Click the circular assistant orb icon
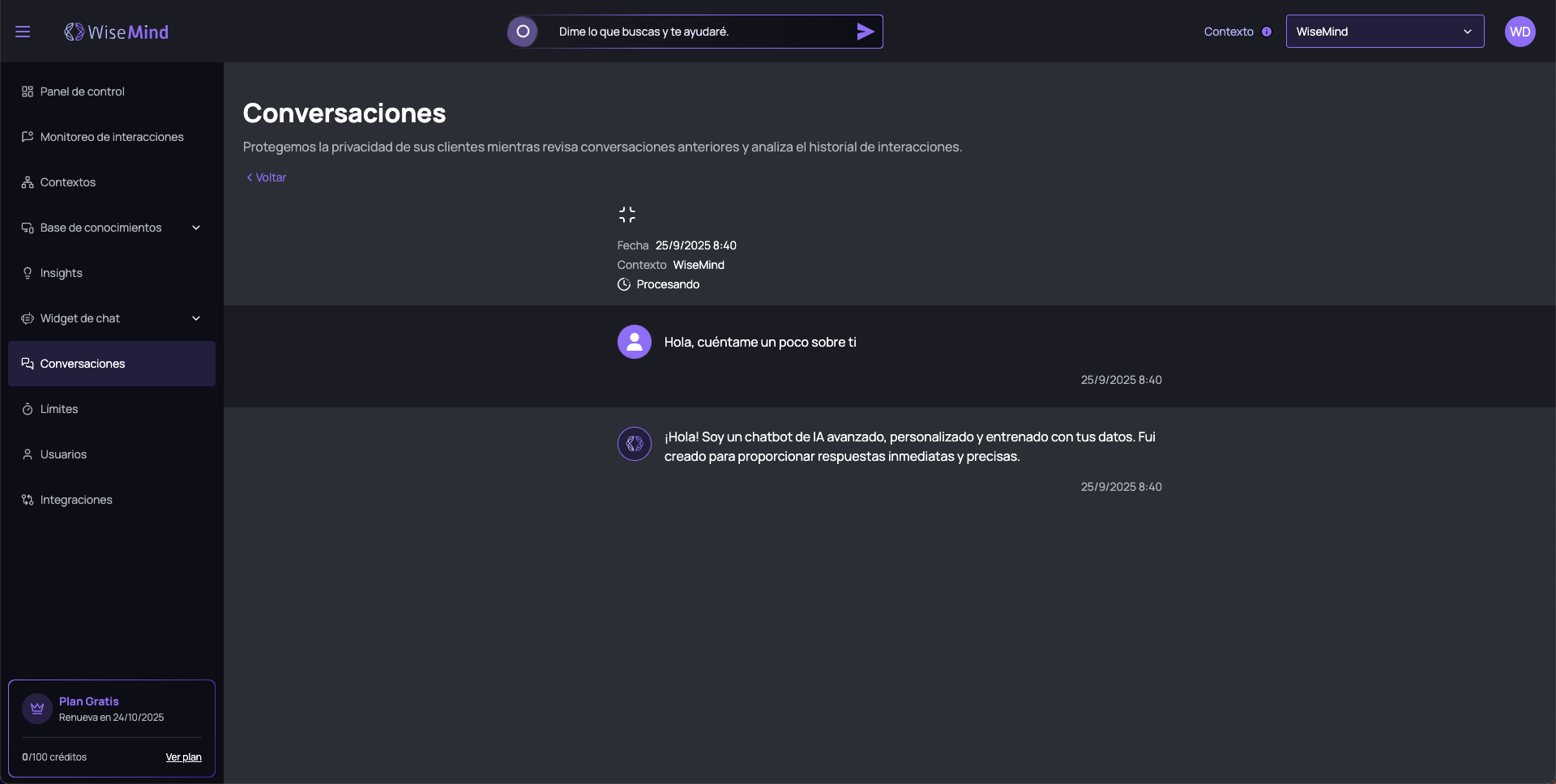The height and width of the screenshot is (784, 1556). [x=523, y=32]
